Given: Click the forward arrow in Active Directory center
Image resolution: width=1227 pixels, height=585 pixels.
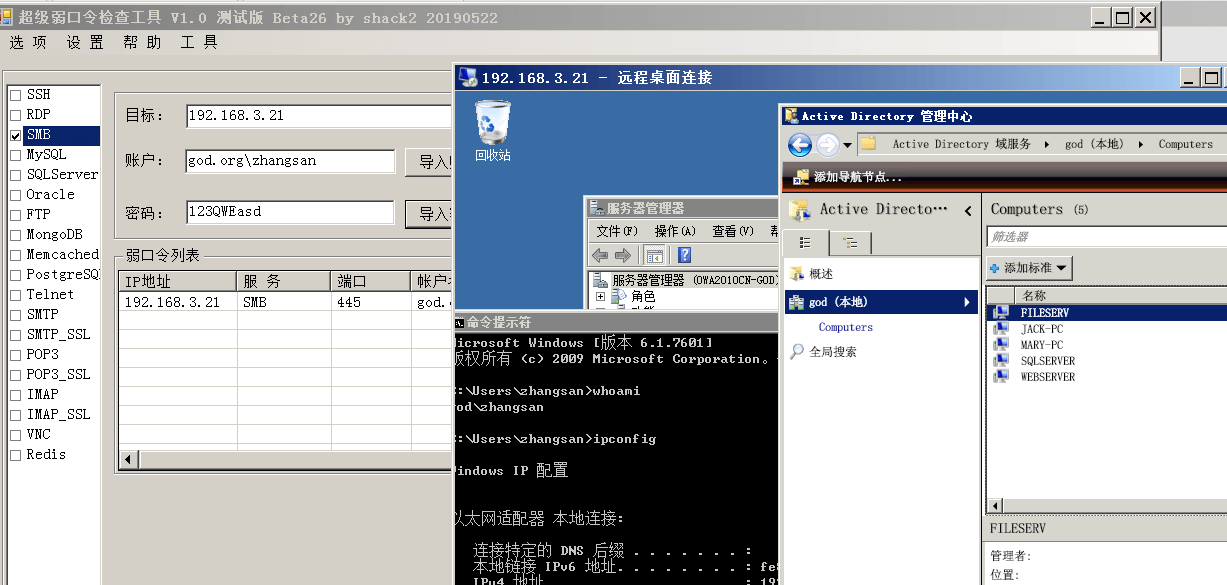Looking at the screenshot, I should 828,145.
